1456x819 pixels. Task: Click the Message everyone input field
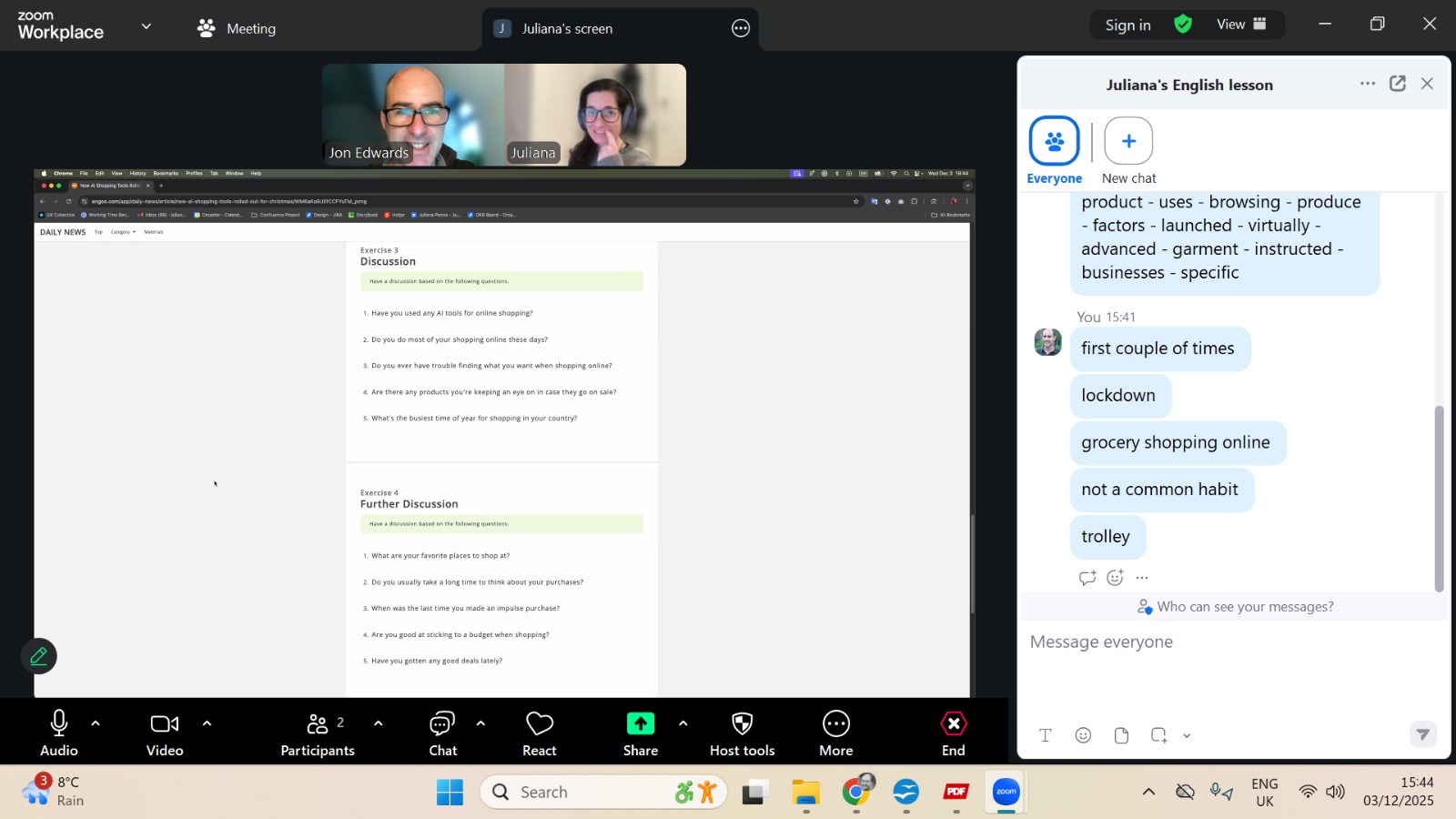coord(1228,642)
